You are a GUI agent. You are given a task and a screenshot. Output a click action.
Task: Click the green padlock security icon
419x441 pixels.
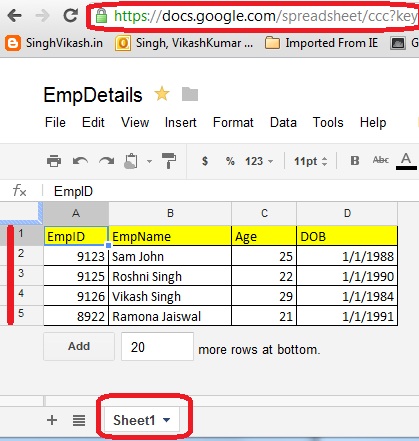tap(101, 16)
